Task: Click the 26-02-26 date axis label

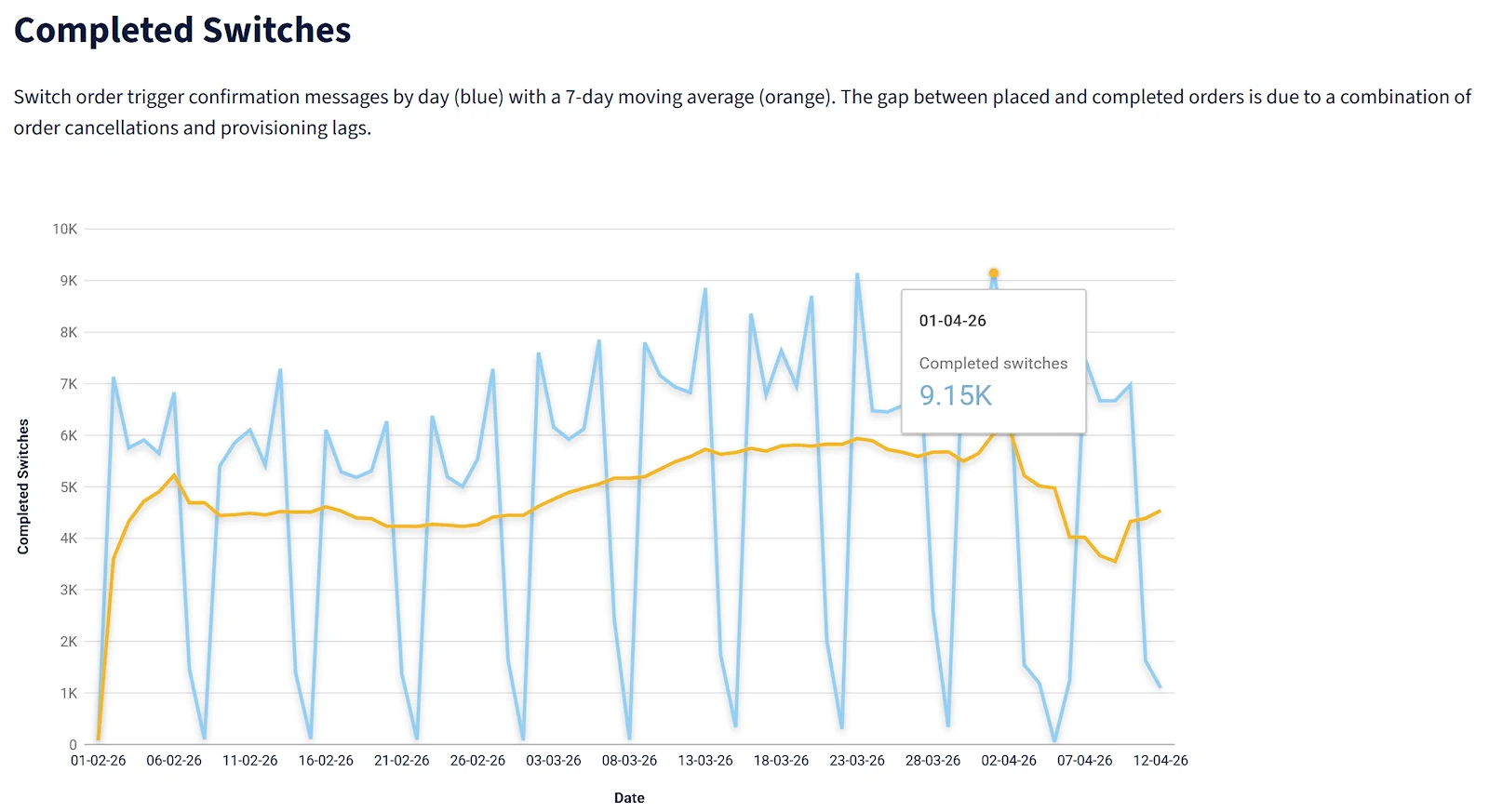Action: pos(477,761)
